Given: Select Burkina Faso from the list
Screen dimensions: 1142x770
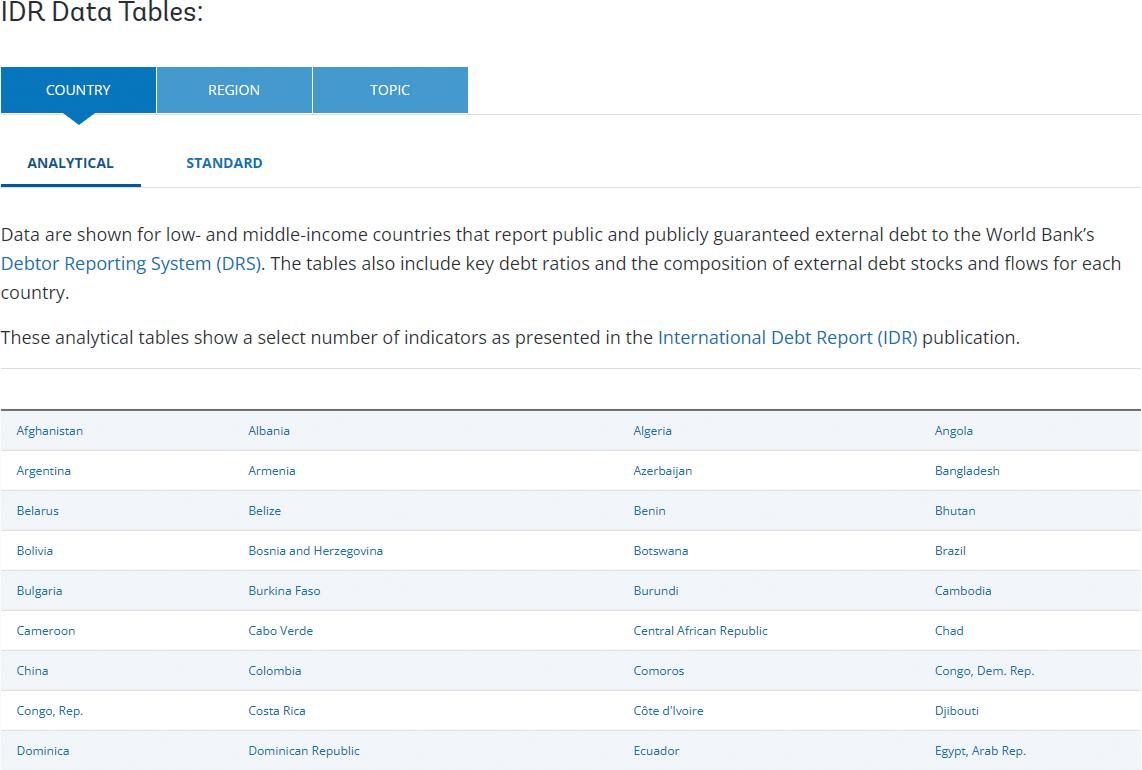Looking at the screenshot, I should point(284,591).
